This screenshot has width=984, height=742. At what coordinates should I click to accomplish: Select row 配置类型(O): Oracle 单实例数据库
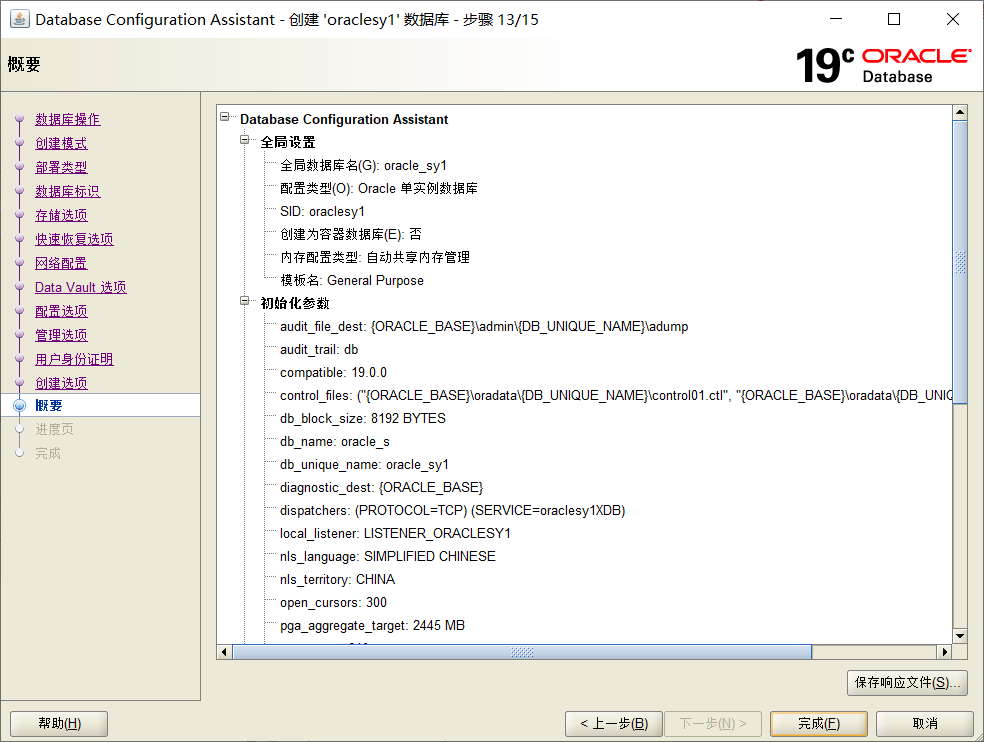tap(378, 188)
